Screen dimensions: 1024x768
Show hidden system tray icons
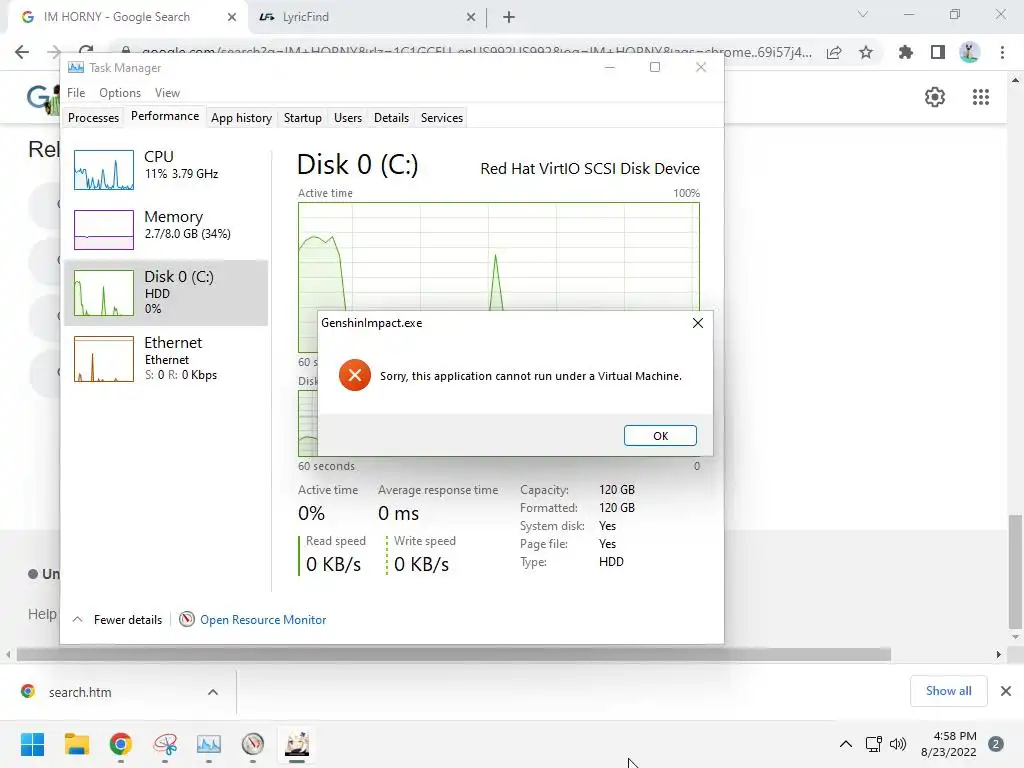coord(846,744)
